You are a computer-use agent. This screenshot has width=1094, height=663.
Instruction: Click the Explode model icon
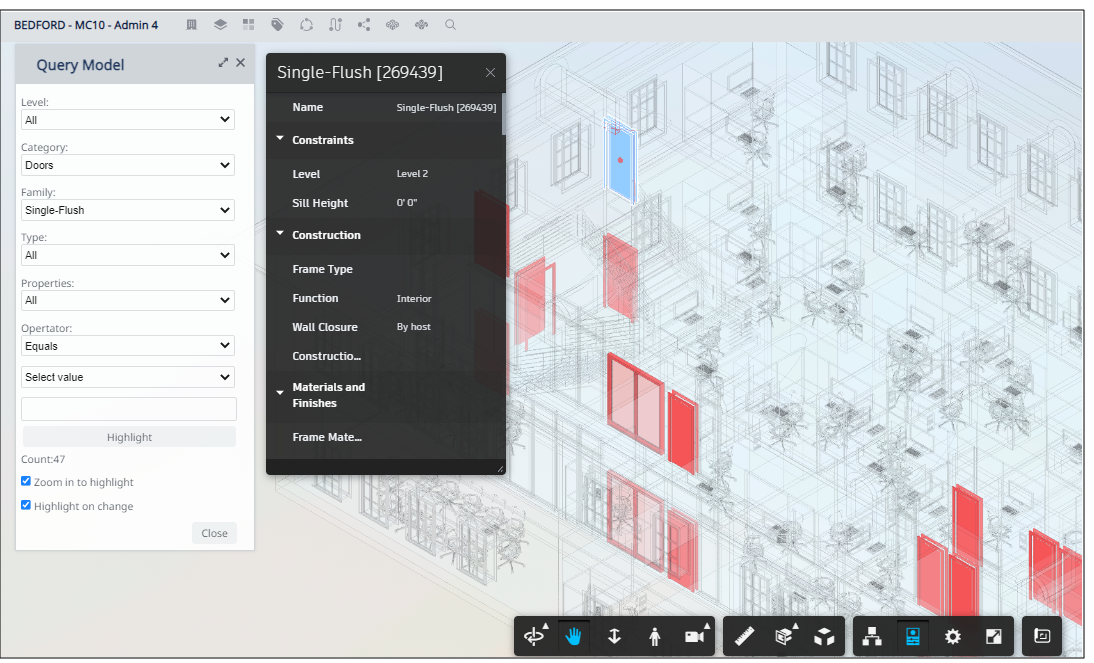(x=823, y=636)
